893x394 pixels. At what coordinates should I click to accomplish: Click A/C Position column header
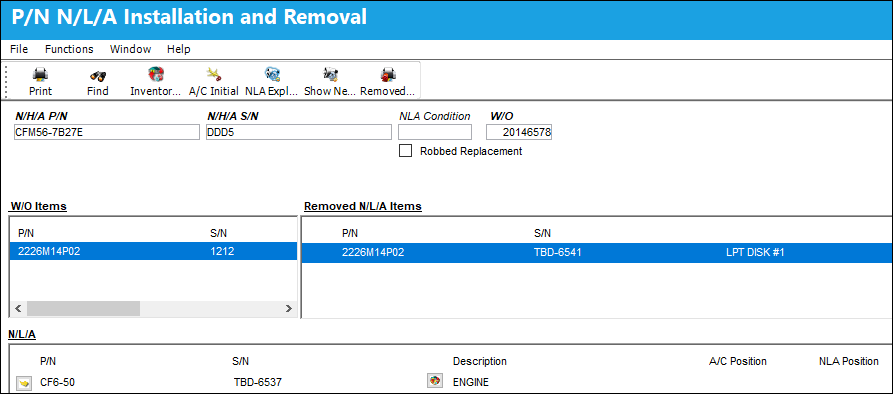point(738,362)
